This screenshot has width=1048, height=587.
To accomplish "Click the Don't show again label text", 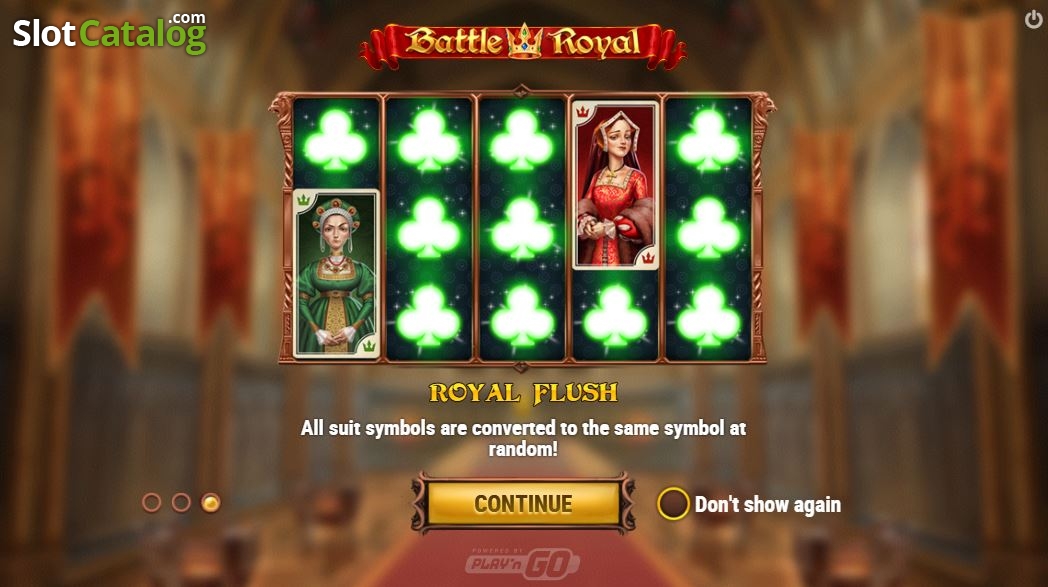I will coord(768,505).
